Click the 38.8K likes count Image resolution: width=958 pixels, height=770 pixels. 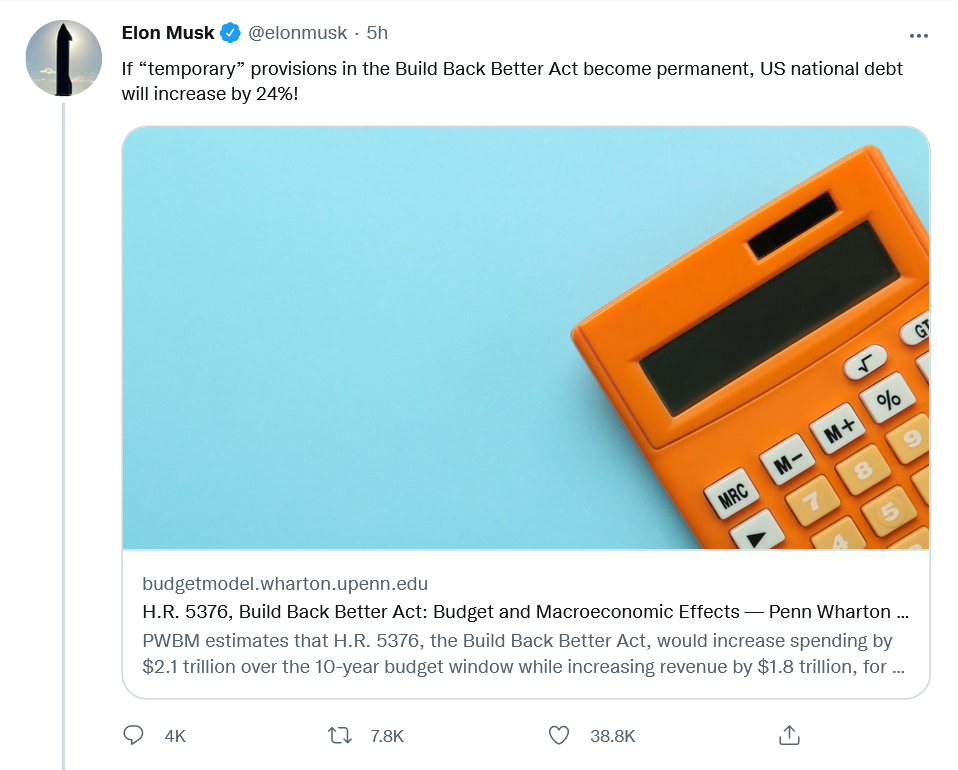[612, 736]
